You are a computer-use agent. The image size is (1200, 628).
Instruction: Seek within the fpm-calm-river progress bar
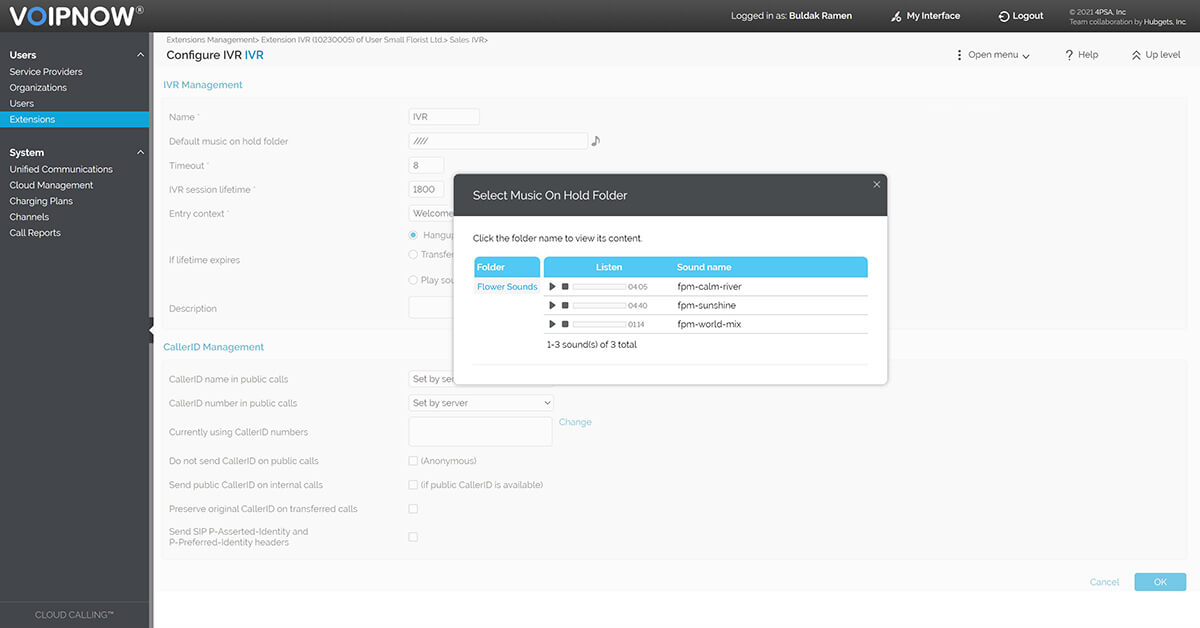pyautogui.click(x=598, y=287)
